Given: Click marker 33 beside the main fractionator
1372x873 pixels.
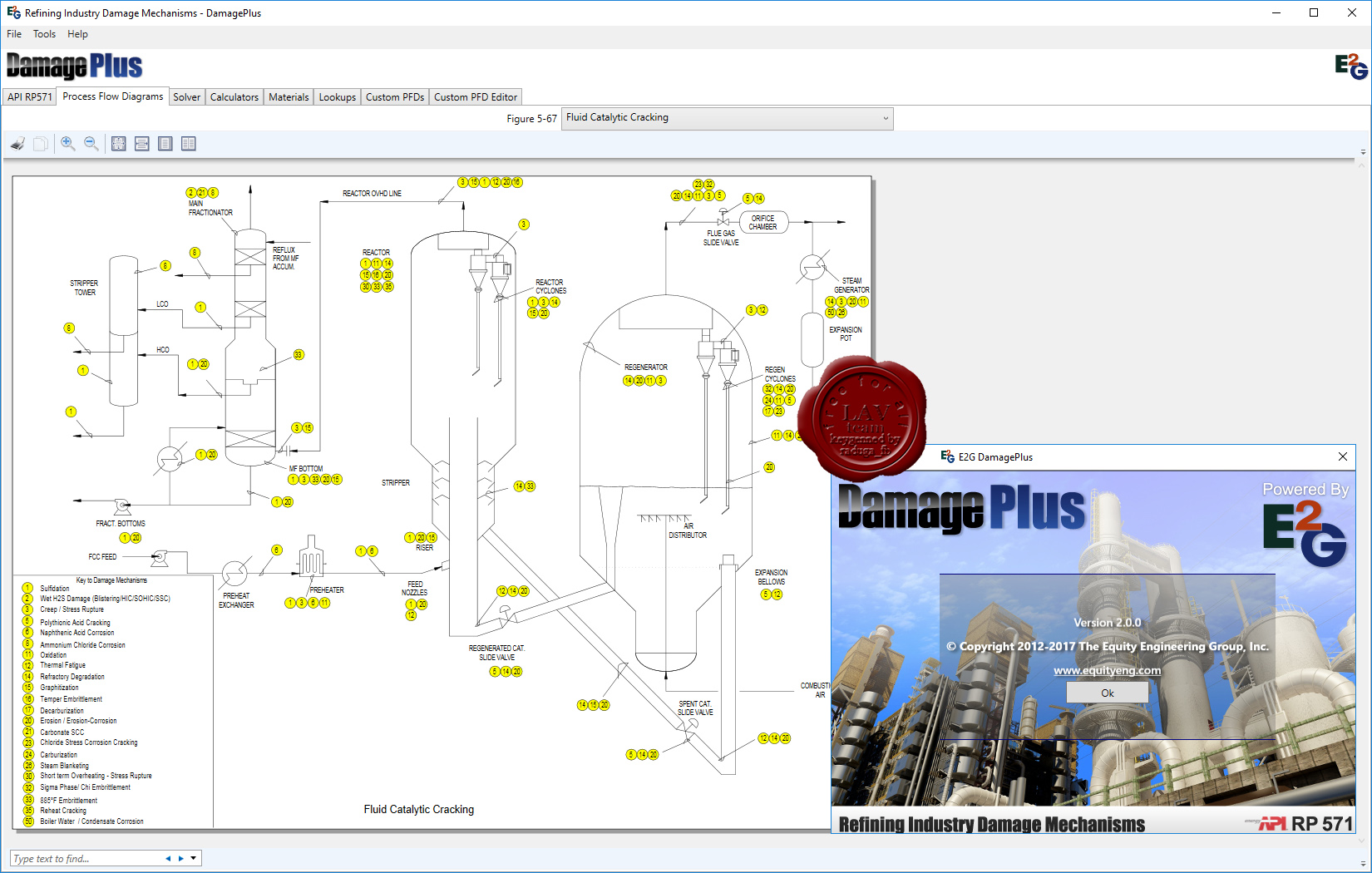Looking at the screenshot, I should click(299, 355).
